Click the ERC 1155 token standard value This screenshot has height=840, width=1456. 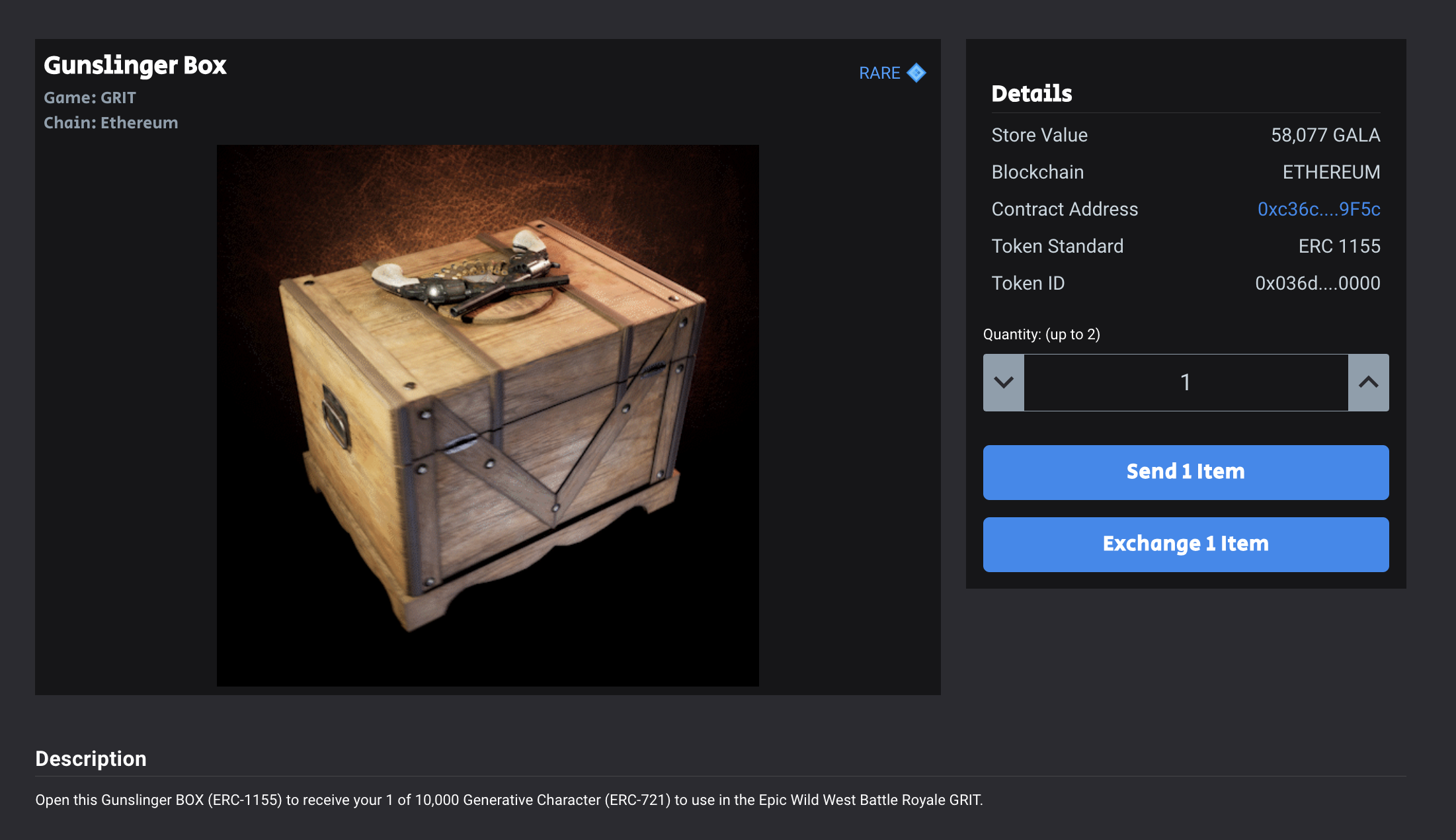pos(1339,246)
